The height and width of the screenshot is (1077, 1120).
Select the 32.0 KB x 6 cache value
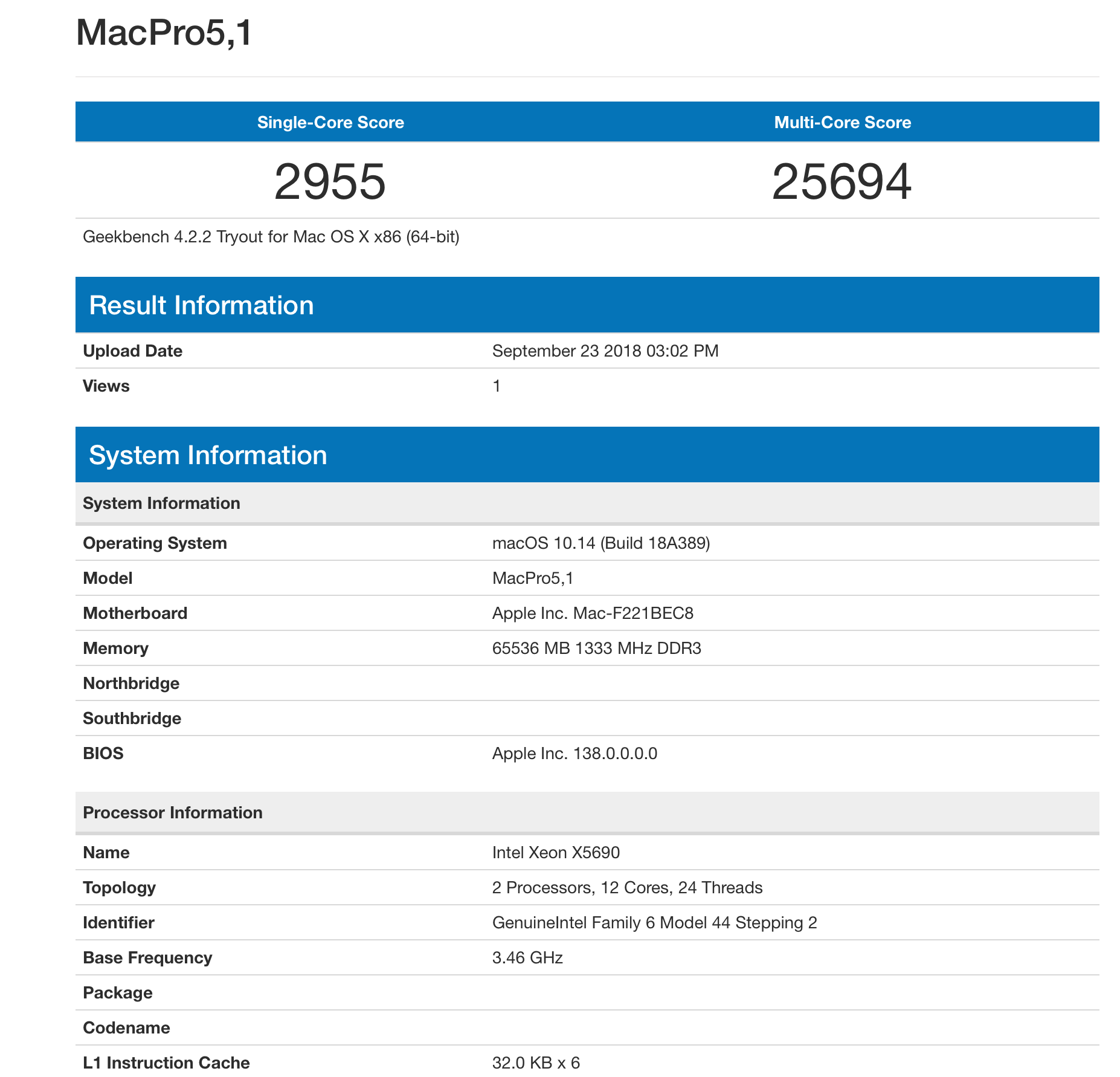tap(536, 1063)
